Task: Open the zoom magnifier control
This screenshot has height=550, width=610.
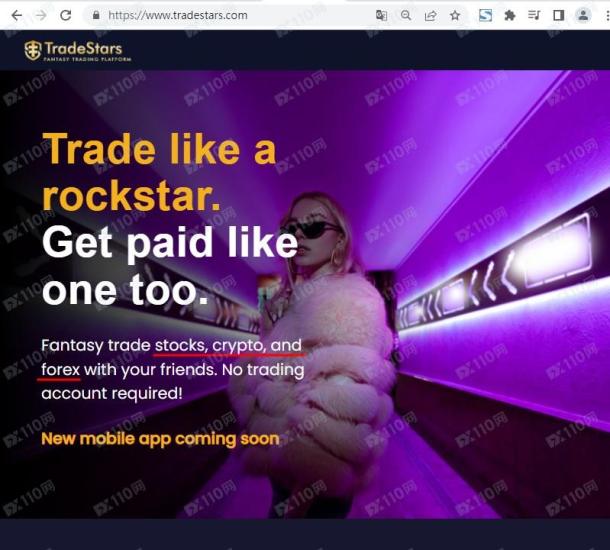Action: point(406,16)
